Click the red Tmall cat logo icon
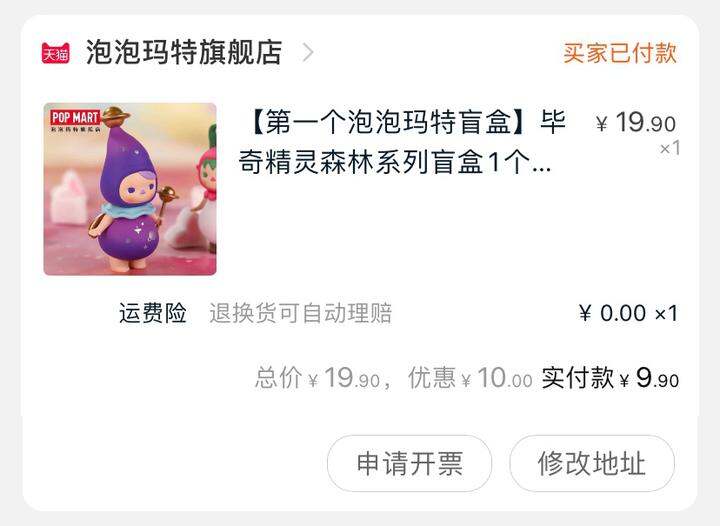 (x=56, y=53)
